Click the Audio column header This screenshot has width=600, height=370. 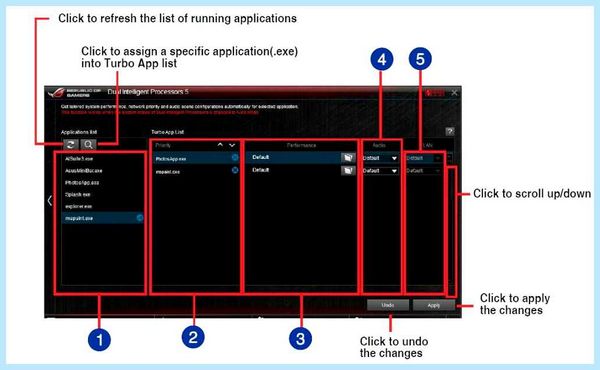coord(379,145)
